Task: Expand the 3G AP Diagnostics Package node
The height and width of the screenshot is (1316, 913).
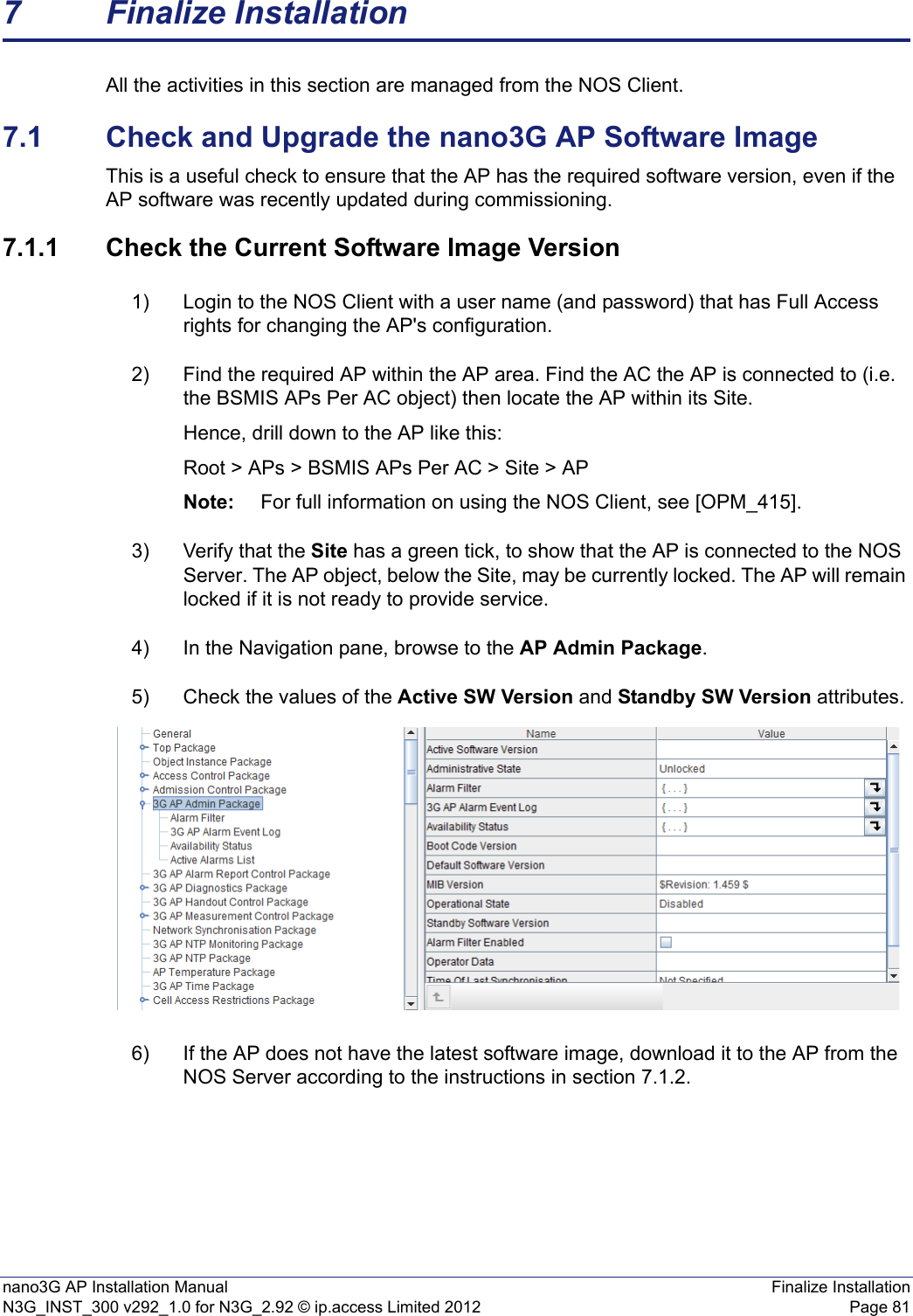Action: (144, 888)
